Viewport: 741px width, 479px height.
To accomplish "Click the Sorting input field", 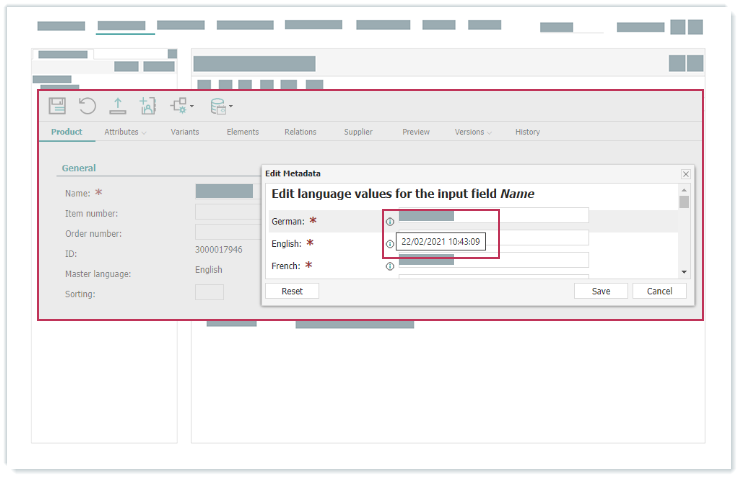I will click(209, 292).
